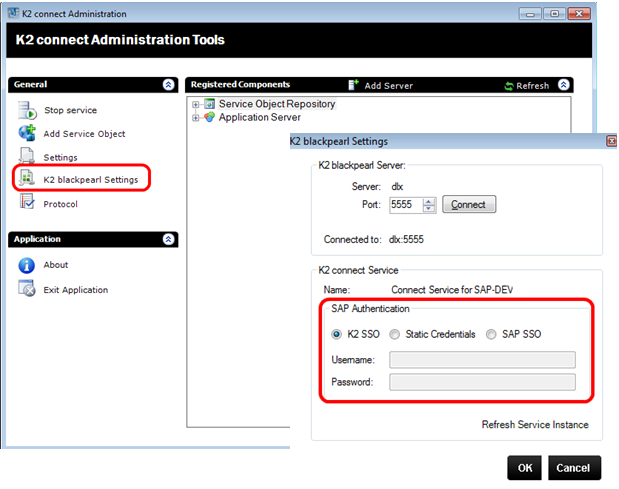Select the Static Credentials radio button
The height and width of the screenshot is (489, 619).
tap(394, 334)
